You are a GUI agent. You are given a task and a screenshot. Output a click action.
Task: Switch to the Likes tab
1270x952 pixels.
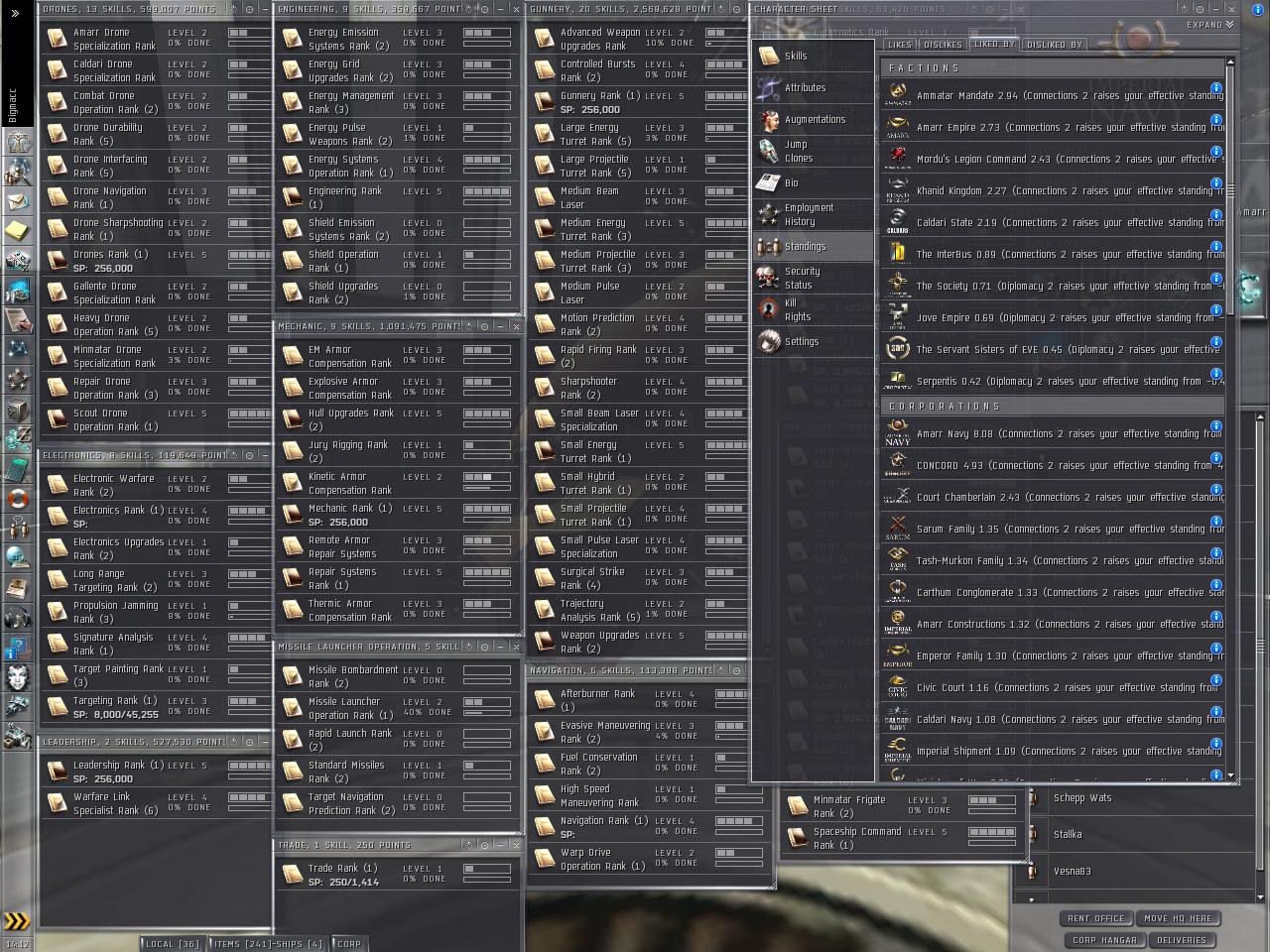tap(900, 45)
